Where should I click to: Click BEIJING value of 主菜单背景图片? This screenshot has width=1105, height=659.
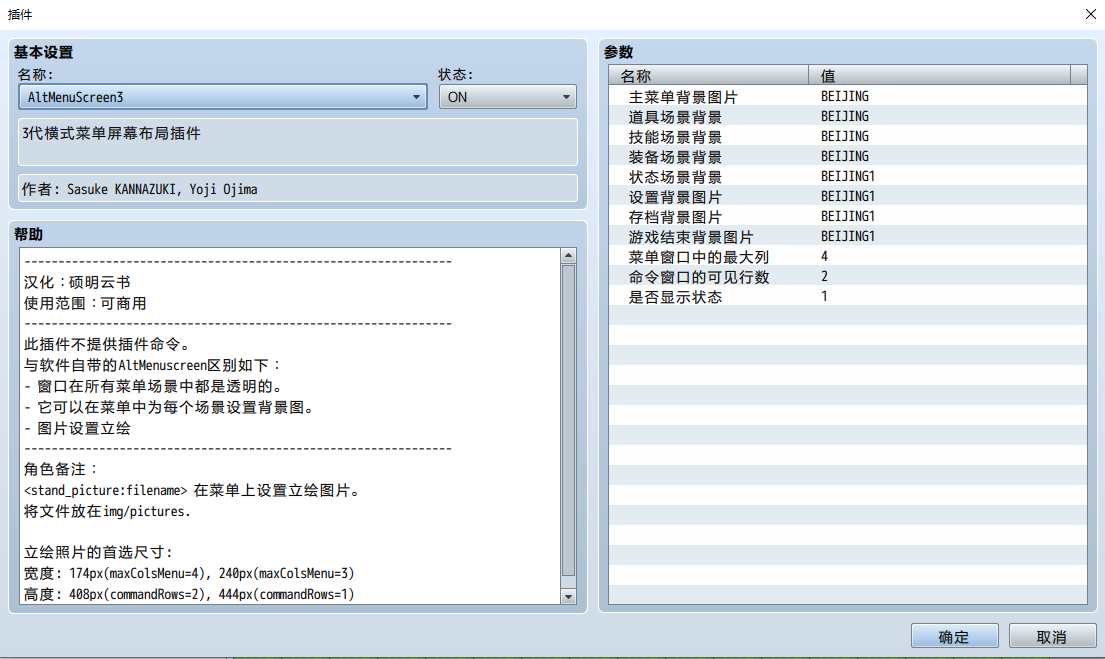coord(844,97)
